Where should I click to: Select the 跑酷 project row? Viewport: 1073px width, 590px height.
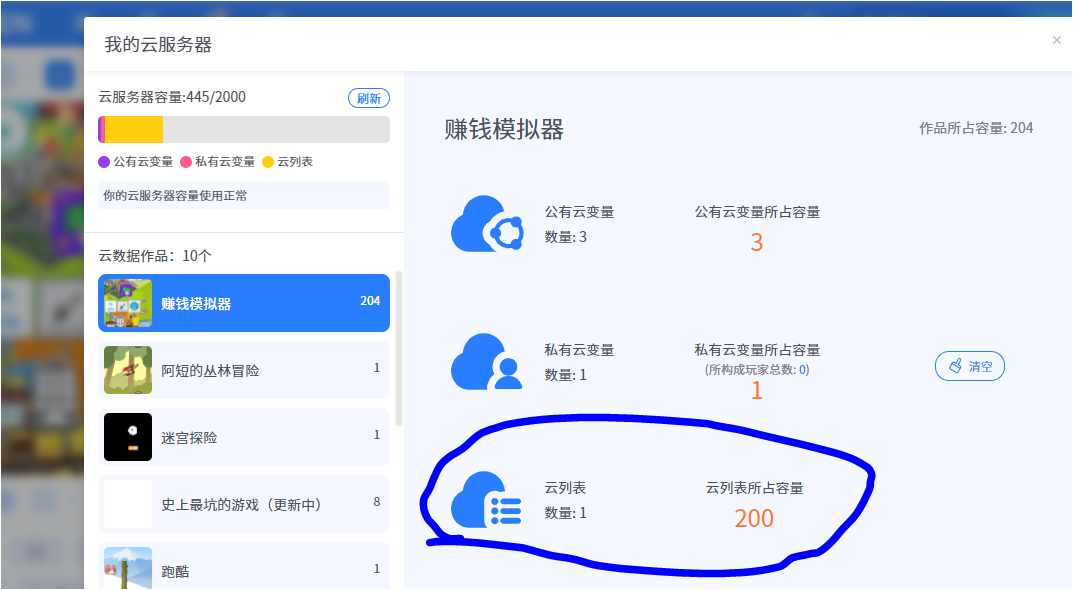pyautogui.click(x=244, y=566)
